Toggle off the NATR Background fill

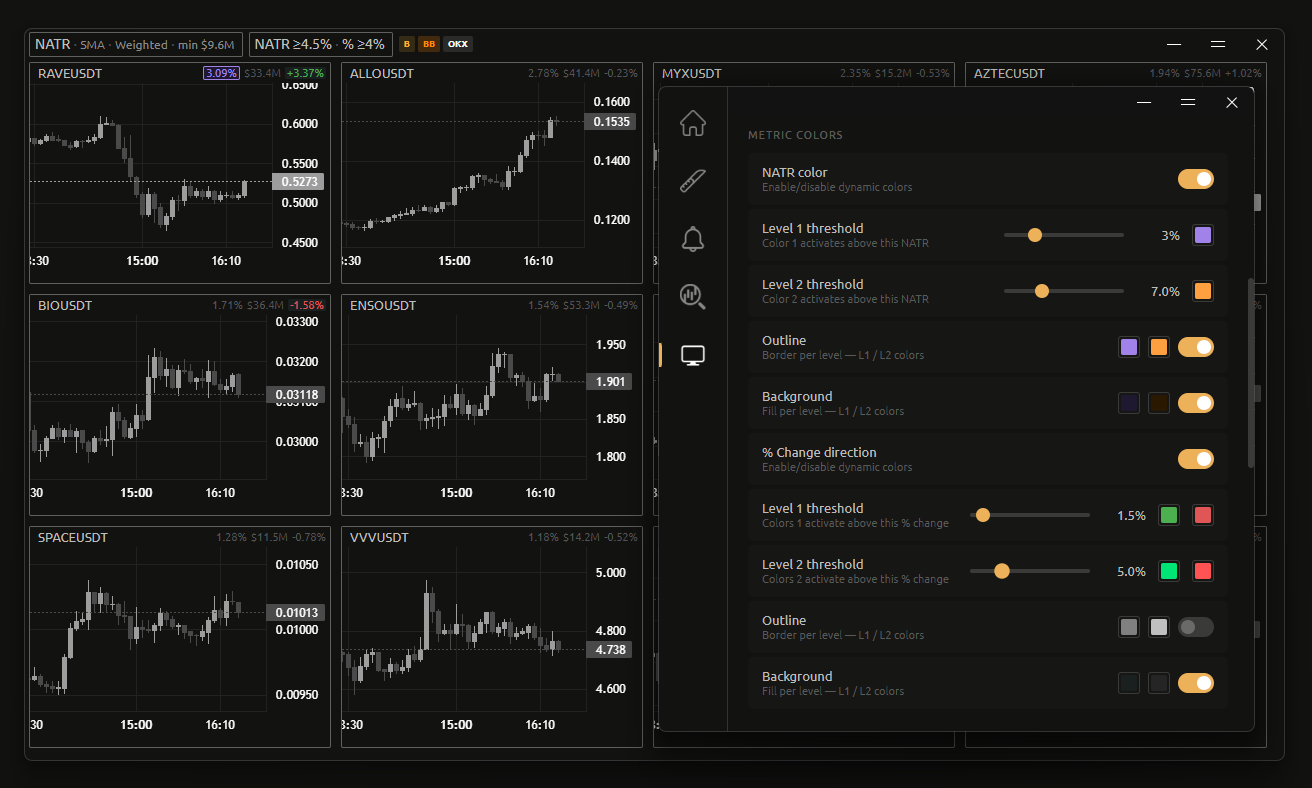(x=1195, y=403)
